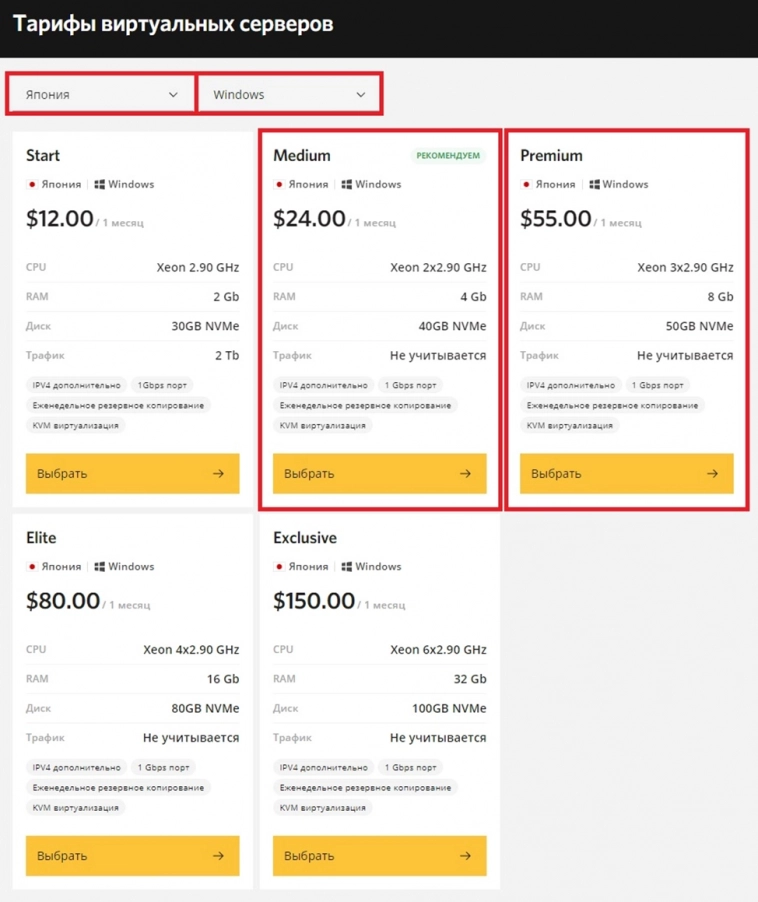Click Выбрать button for Start plan
758x902 pixels.
pos(132,474)
